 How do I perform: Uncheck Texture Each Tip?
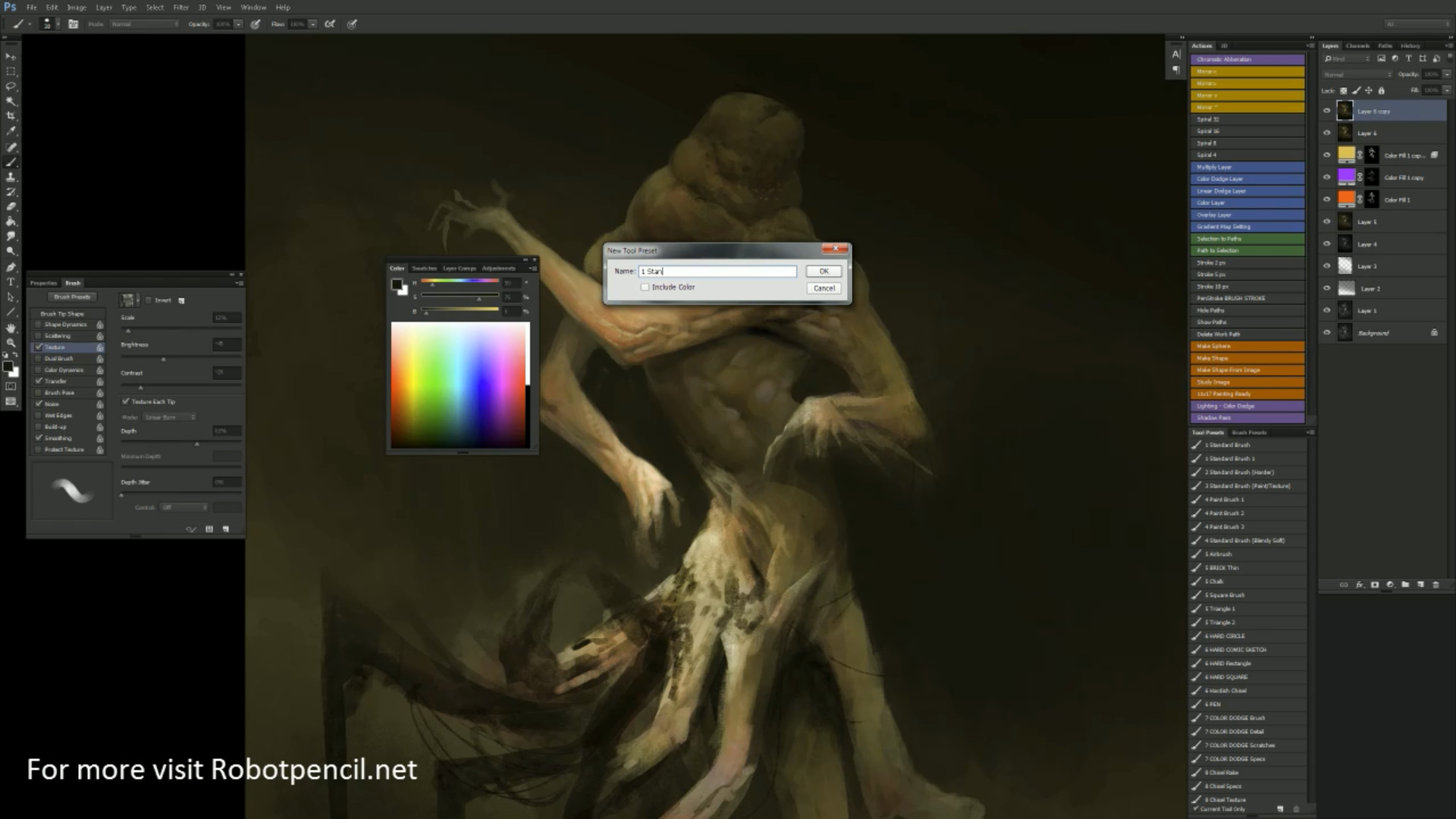126,402
